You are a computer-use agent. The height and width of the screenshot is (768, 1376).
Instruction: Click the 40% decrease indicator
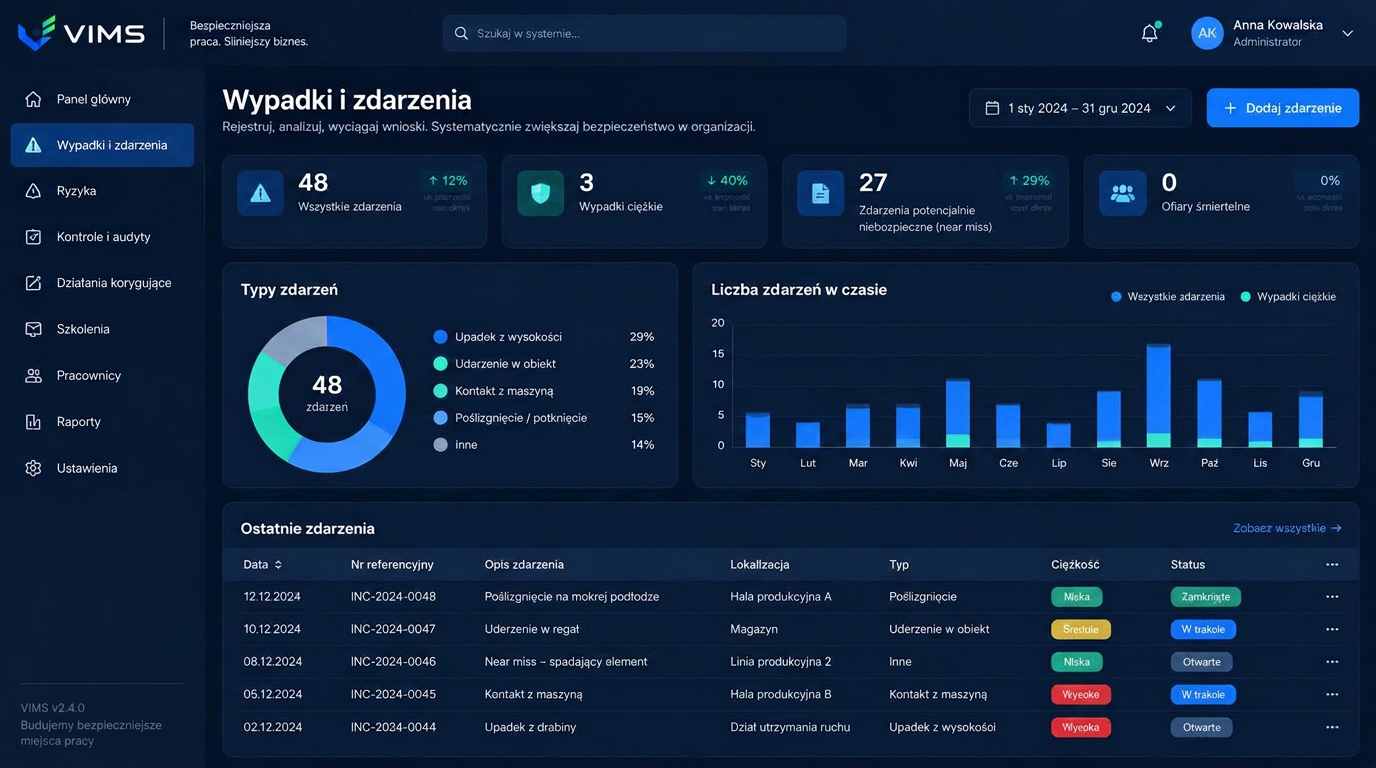727,181
